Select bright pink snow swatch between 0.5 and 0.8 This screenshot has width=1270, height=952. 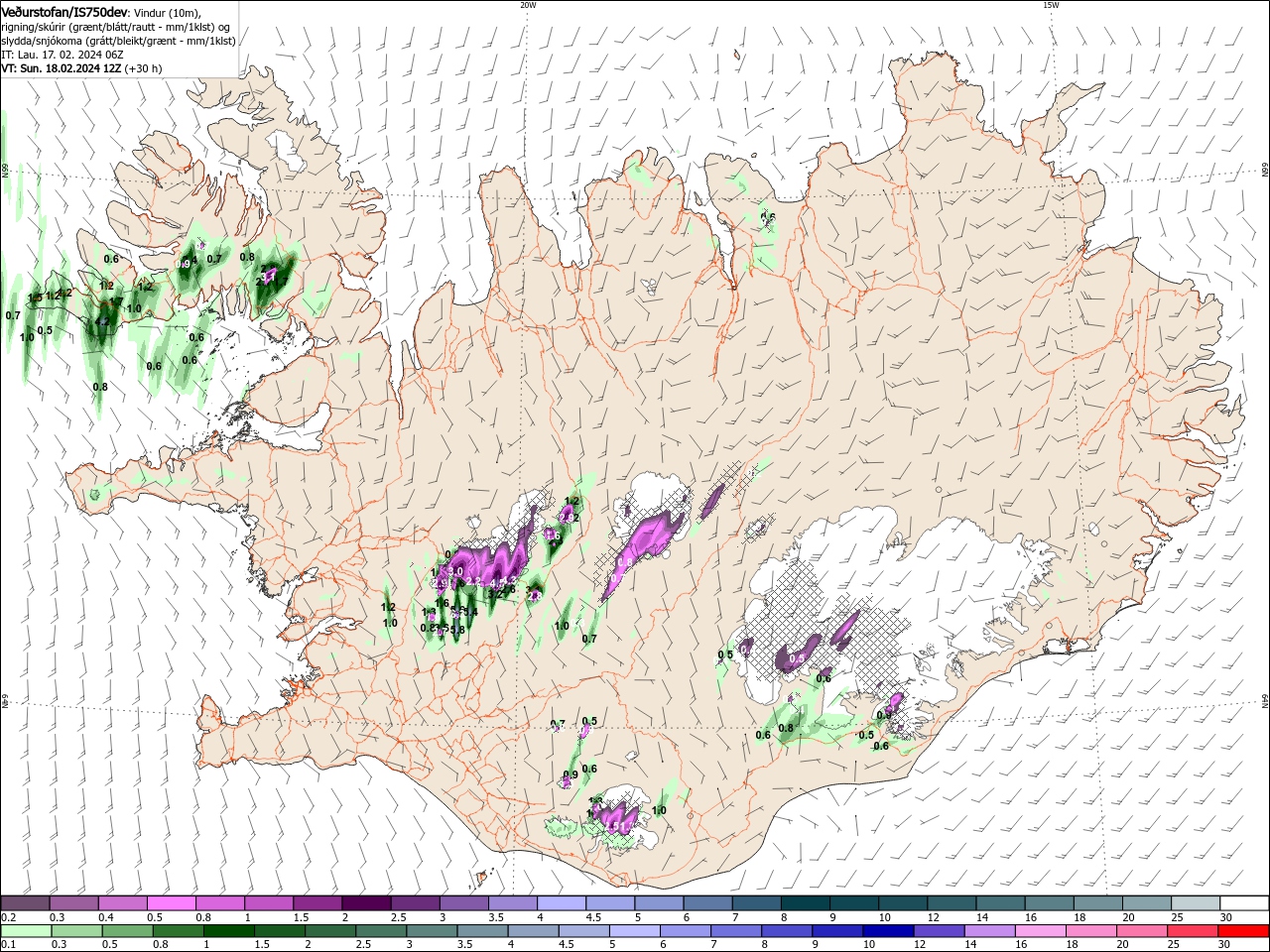point(171,903)
